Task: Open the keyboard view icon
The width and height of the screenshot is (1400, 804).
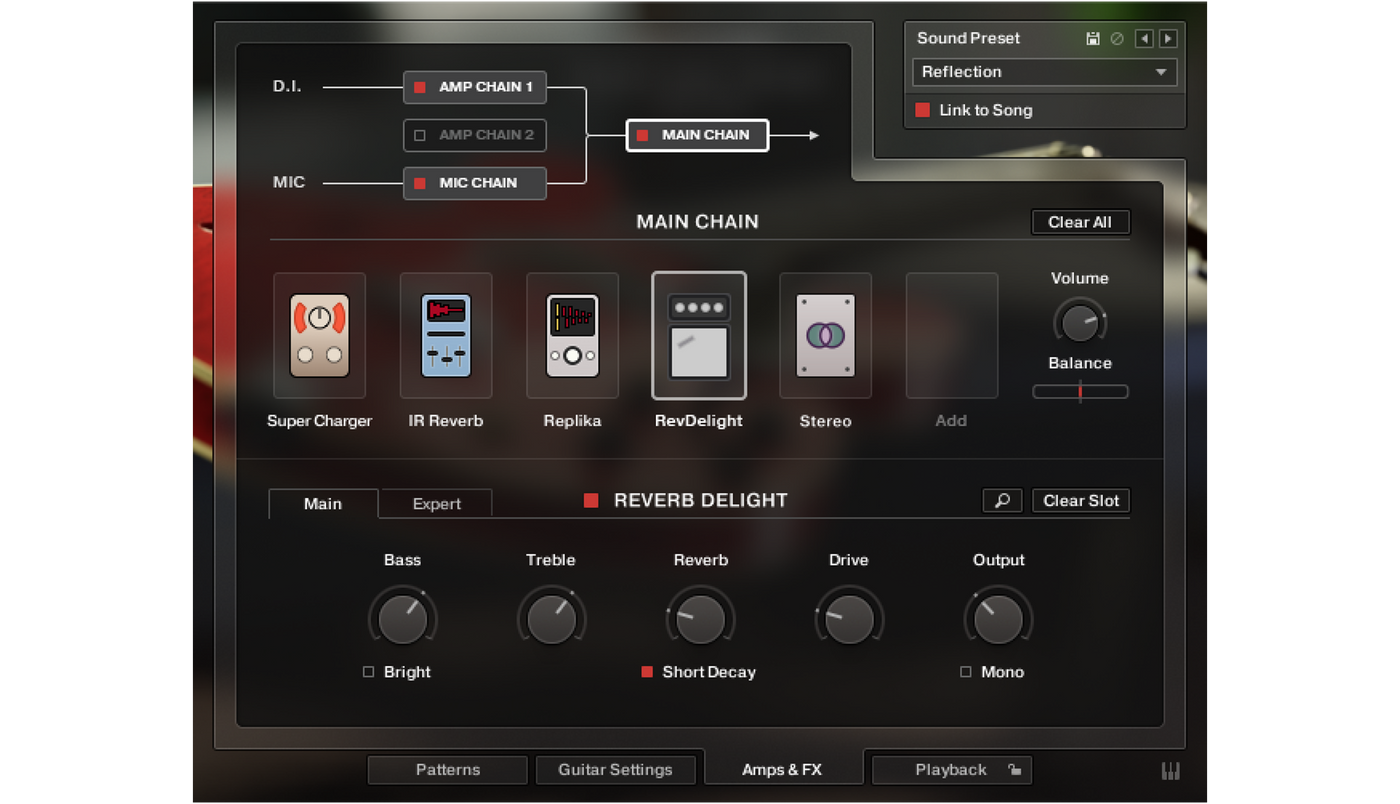Action: tap(1170, 771)
